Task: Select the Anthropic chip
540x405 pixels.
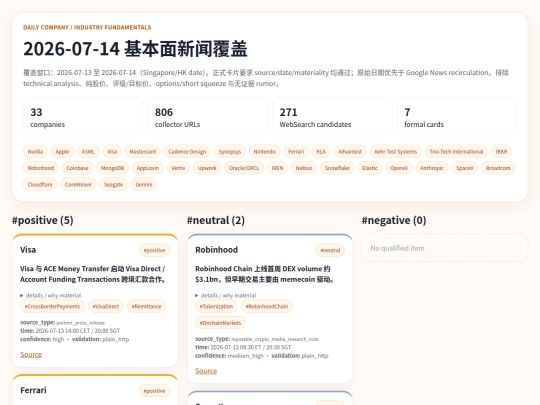Action: point(432,168)
